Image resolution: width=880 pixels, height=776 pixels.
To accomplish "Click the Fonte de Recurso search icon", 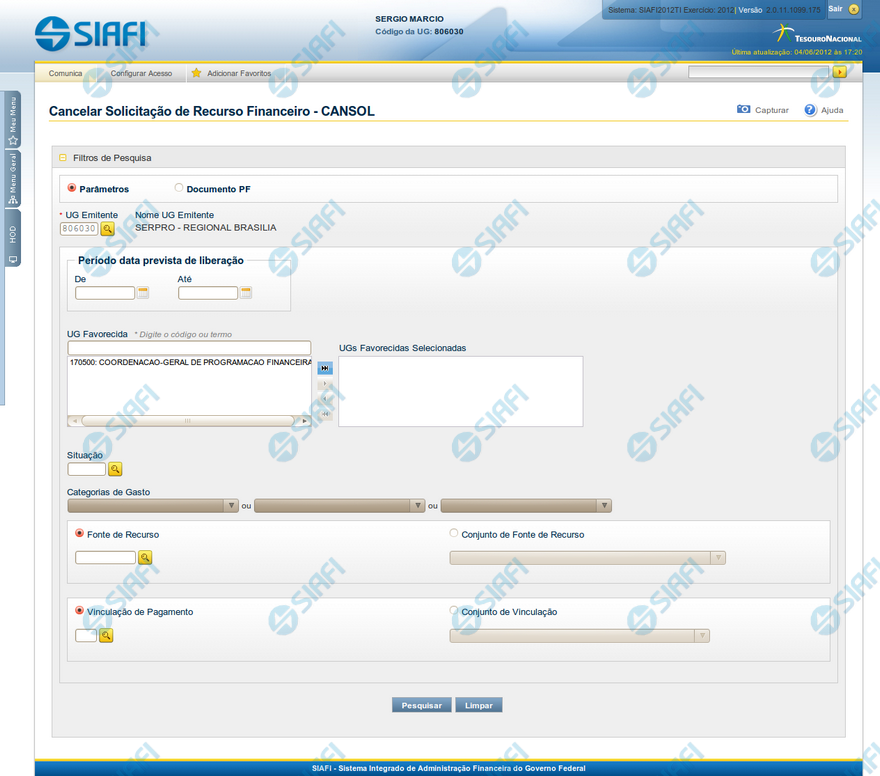I will 145,558.
